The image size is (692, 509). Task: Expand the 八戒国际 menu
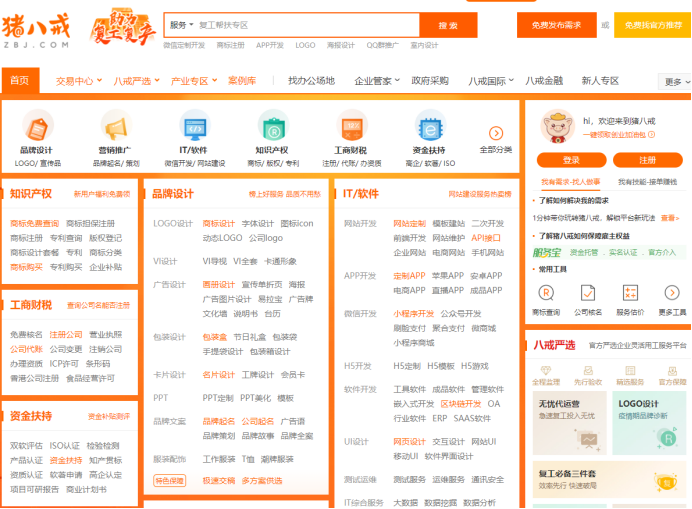(x=491, y=81)
